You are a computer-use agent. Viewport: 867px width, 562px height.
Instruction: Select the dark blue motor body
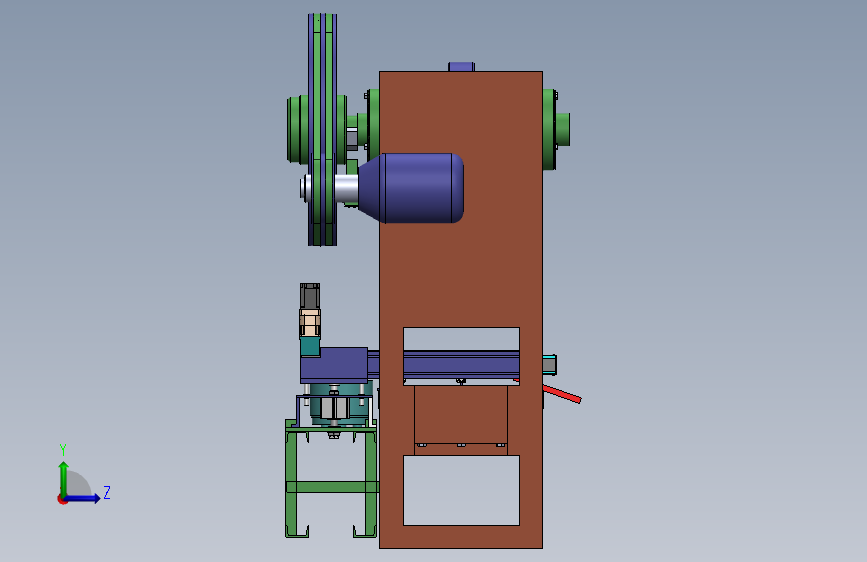(x=412, y=188)
